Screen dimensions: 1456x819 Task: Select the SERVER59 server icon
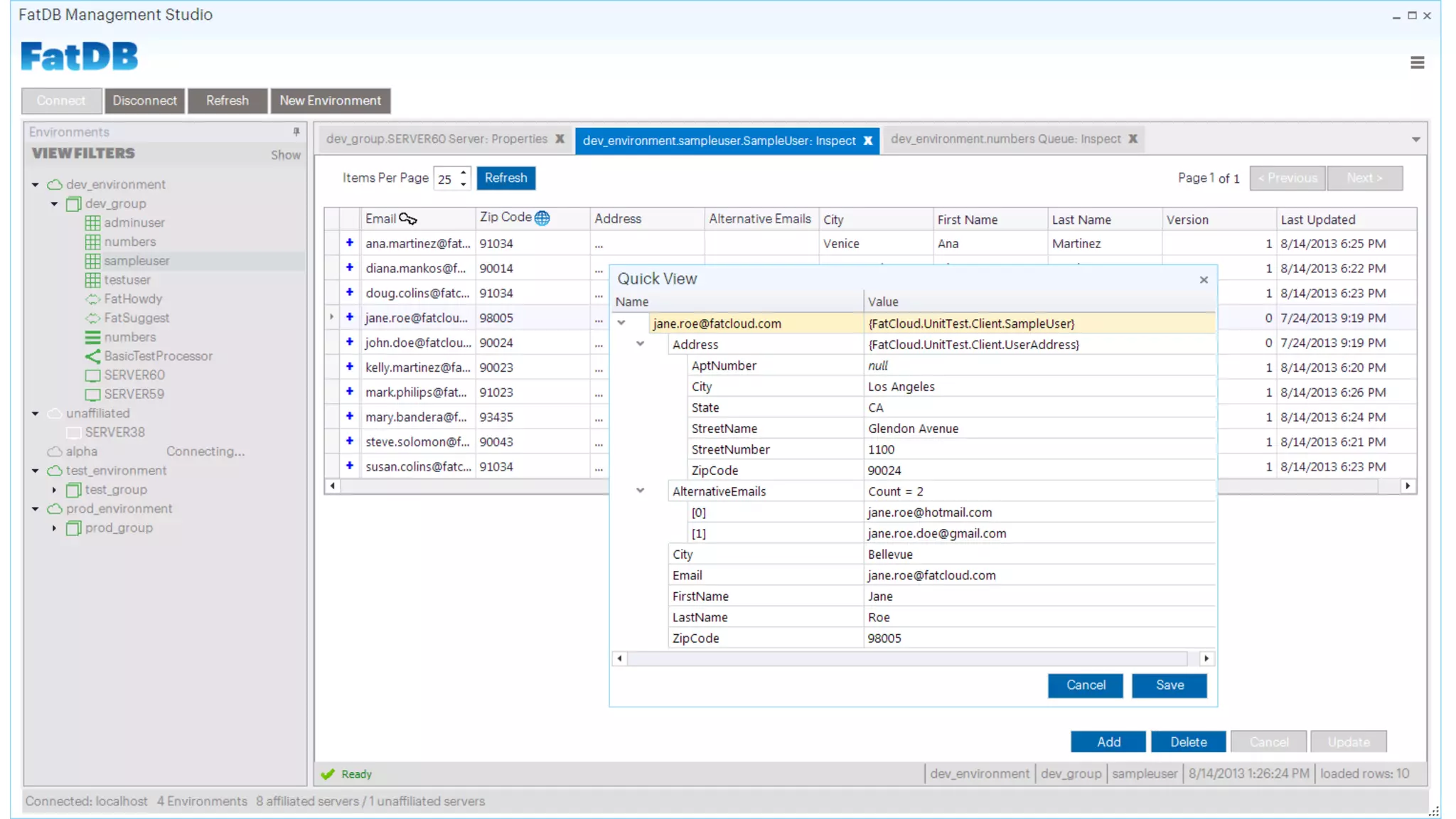(92, 394)
